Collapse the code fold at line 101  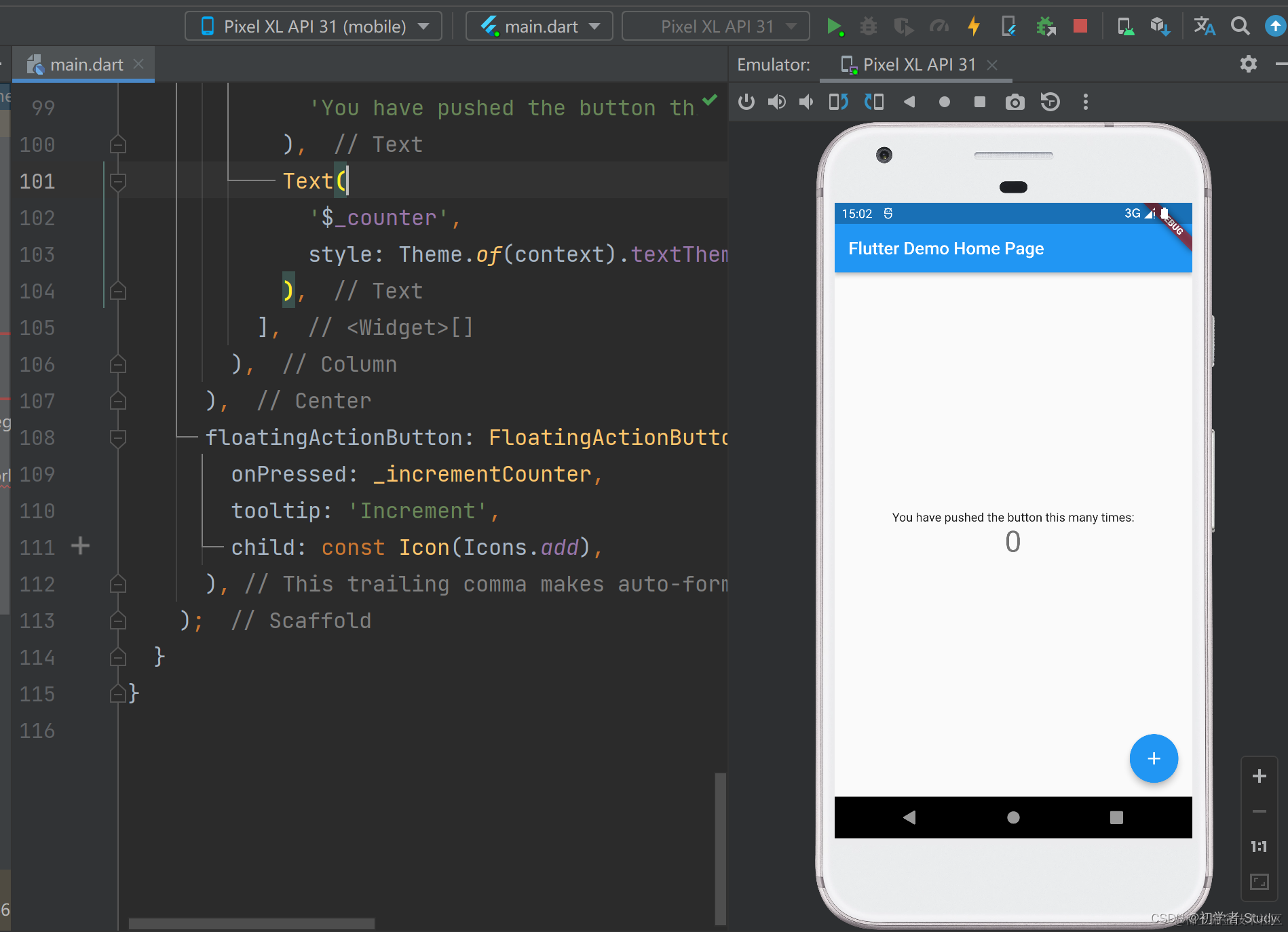point(118,181)
